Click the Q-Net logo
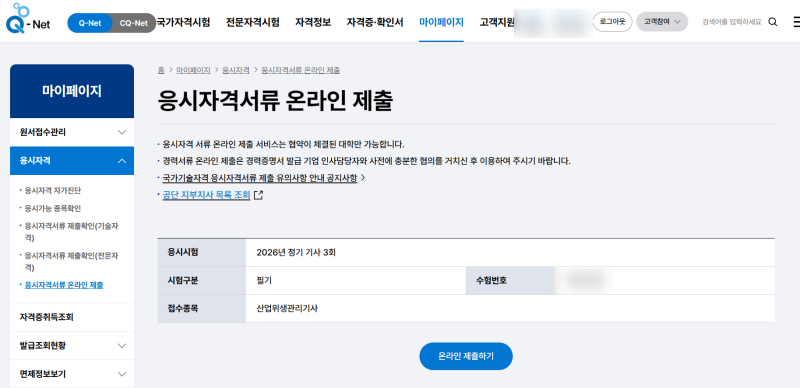800x388 pixels. [x=28, y=19]
